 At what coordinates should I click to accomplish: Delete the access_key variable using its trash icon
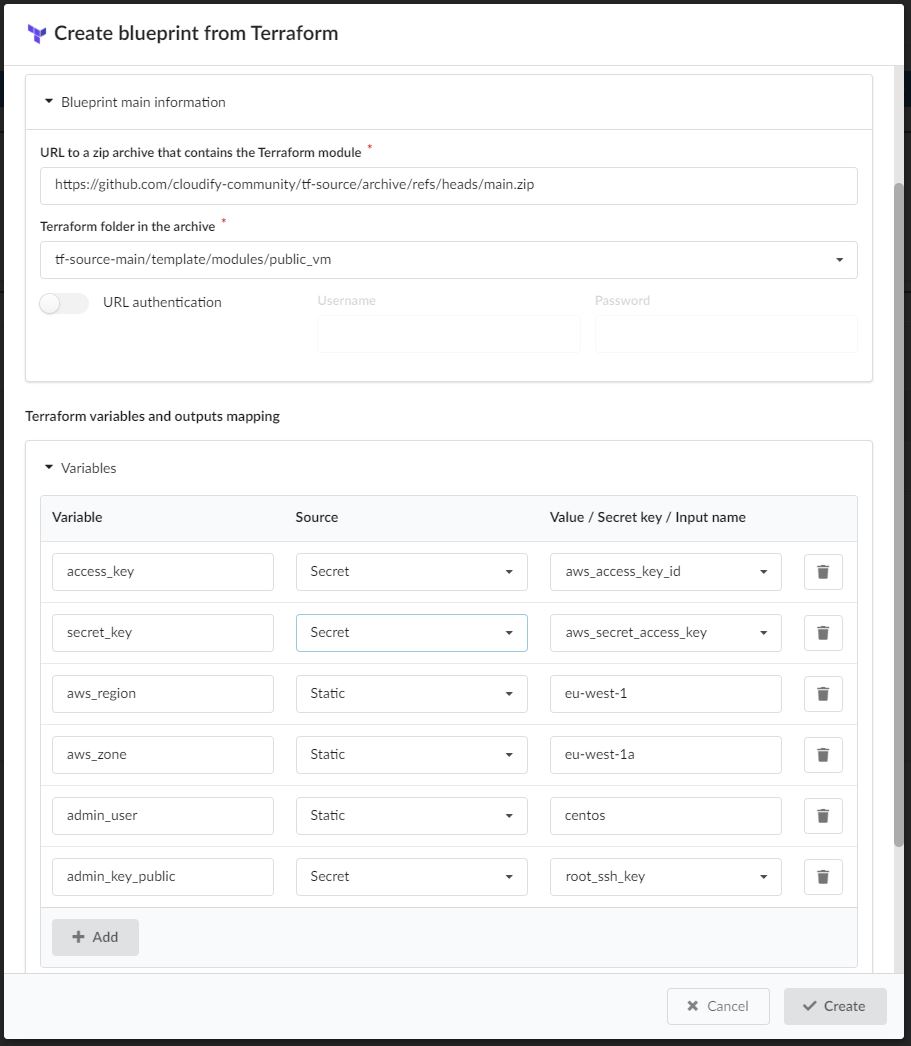click(822, 571)
